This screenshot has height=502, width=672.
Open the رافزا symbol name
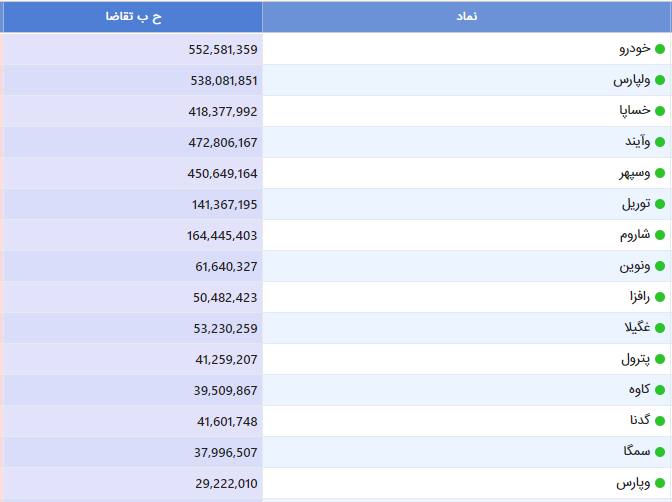click(x=639, y=297)
